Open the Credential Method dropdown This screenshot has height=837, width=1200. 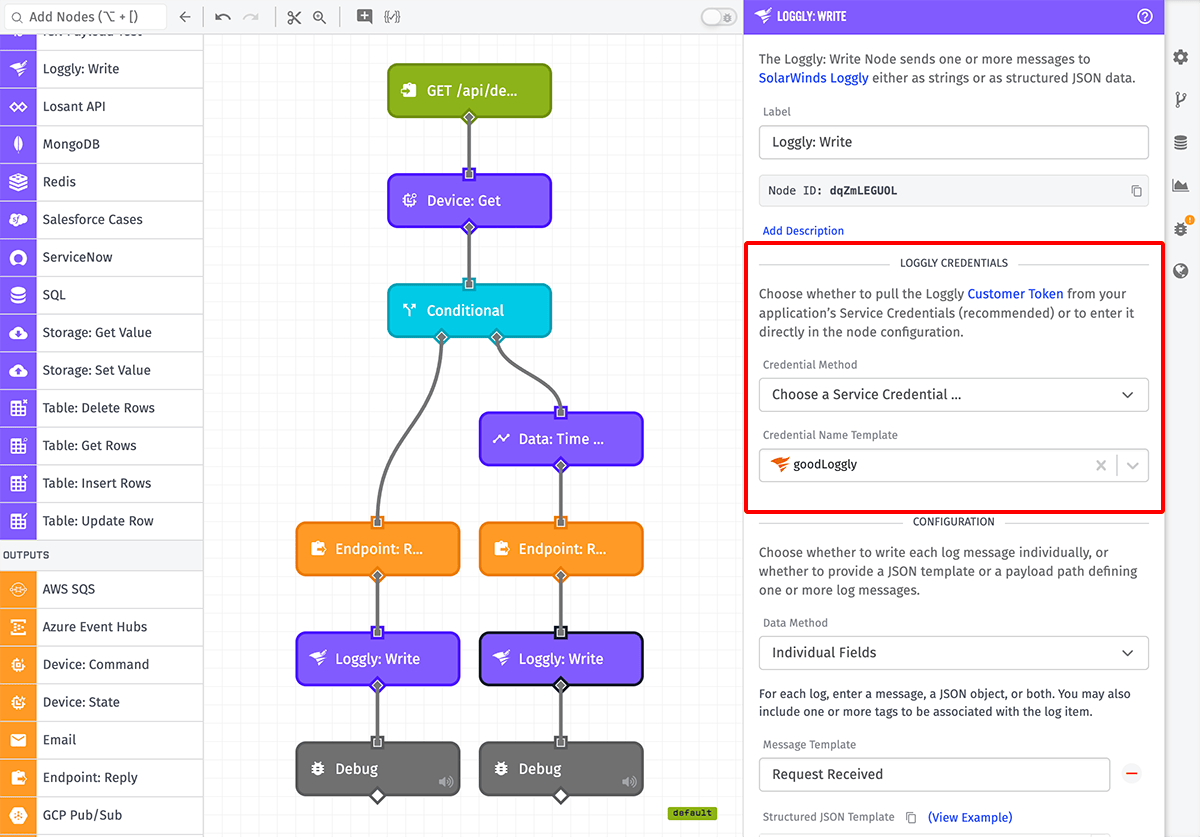953,394
